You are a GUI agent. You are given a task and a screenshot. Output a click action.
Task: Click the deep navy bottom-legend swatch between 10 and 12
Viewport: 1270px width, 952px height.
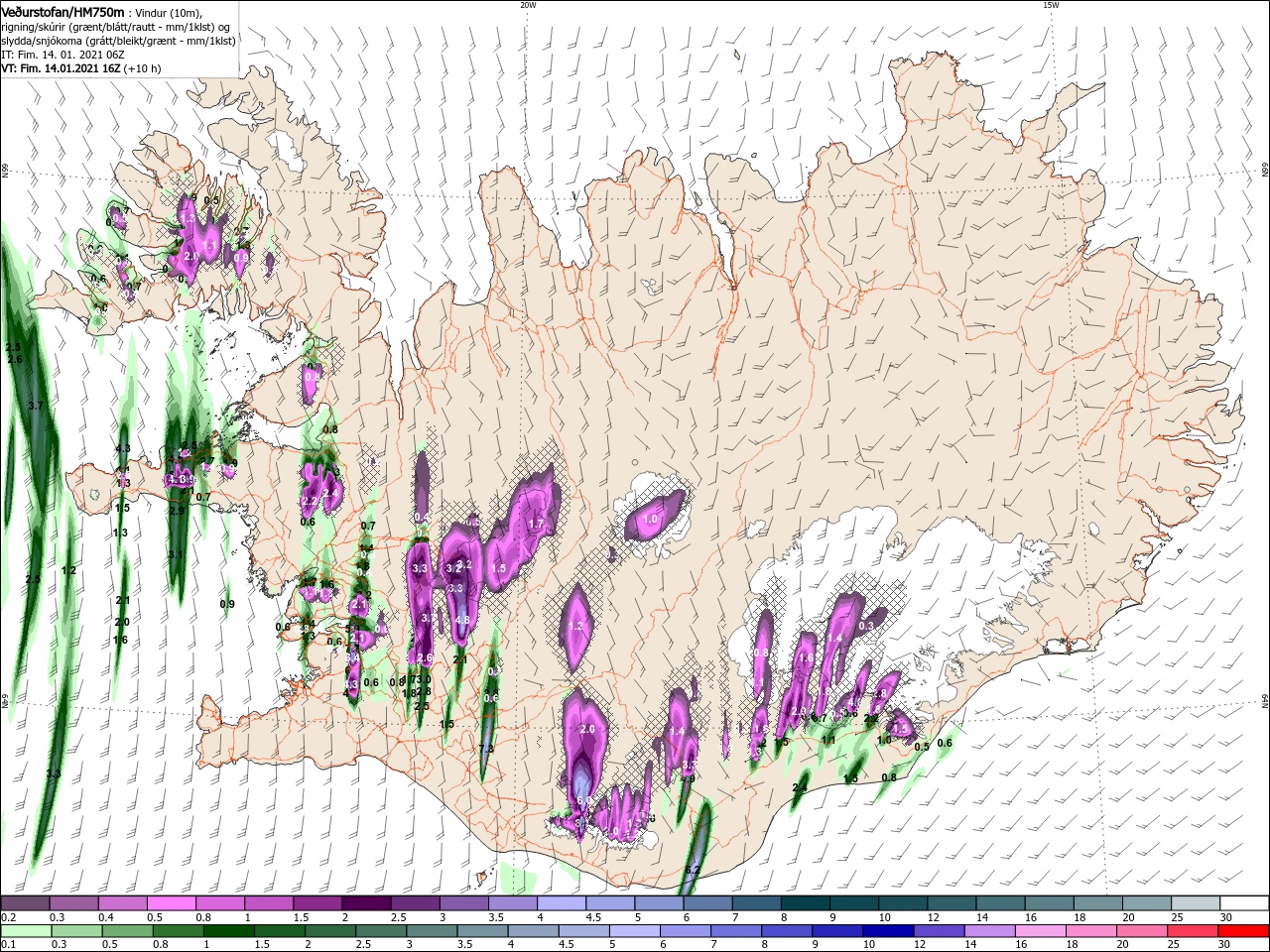pyautogui.click(x=886, y=931)
